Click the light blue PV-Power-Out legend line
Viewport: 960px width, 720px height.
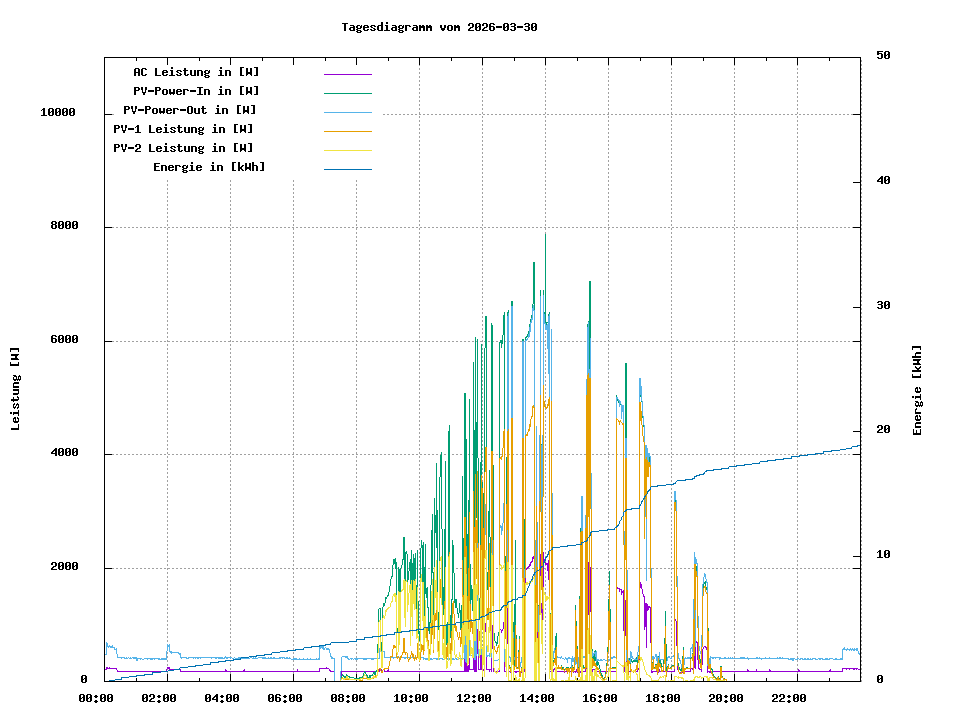tap(347, 112)
